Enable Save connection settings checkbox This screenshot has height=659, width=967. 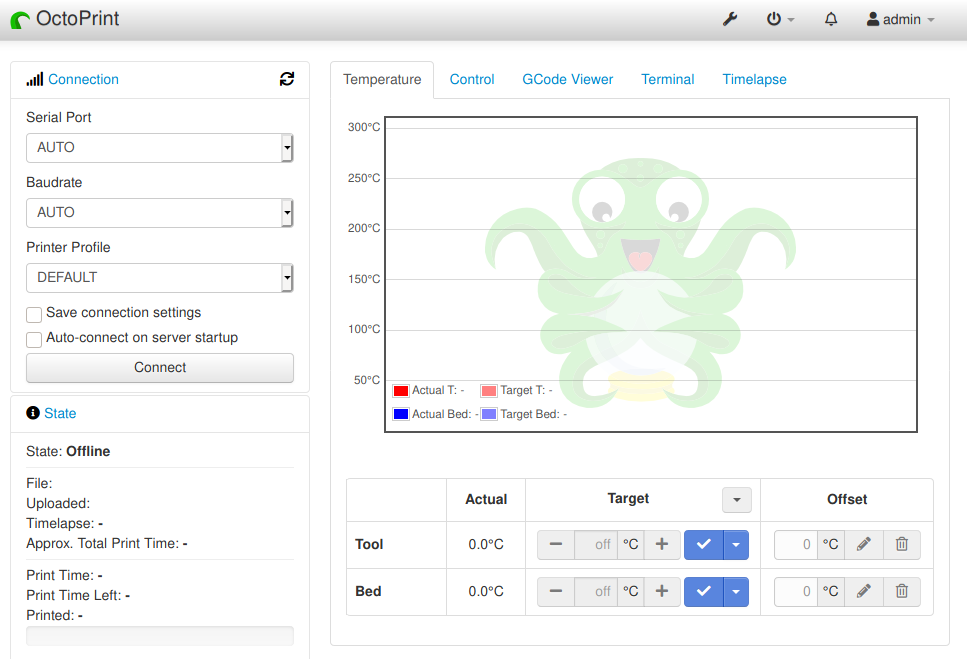34,314
